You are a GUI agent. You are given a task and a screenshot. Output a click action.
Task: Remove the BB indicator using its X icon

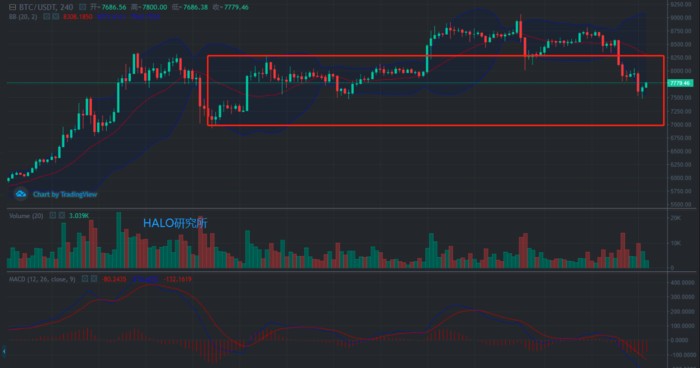(55, 17)
